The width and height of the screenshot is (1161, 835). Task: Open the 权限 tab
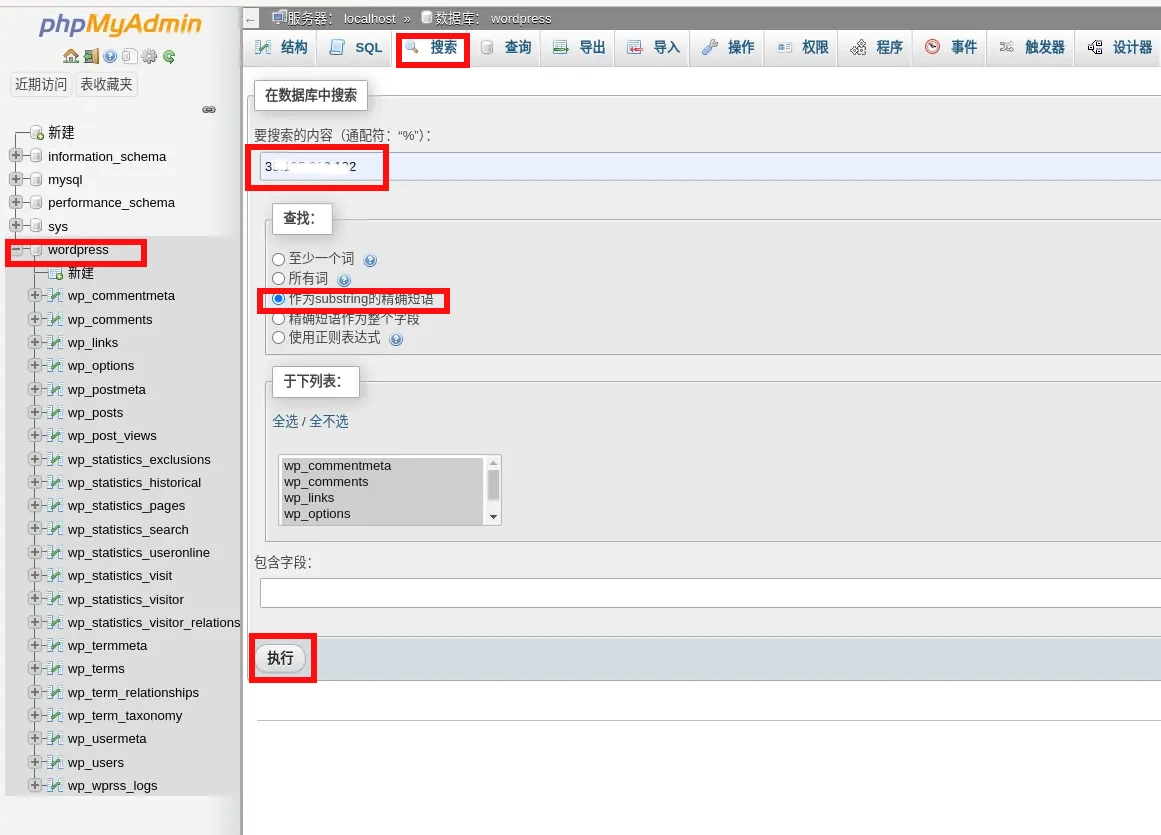click(802, 47)
